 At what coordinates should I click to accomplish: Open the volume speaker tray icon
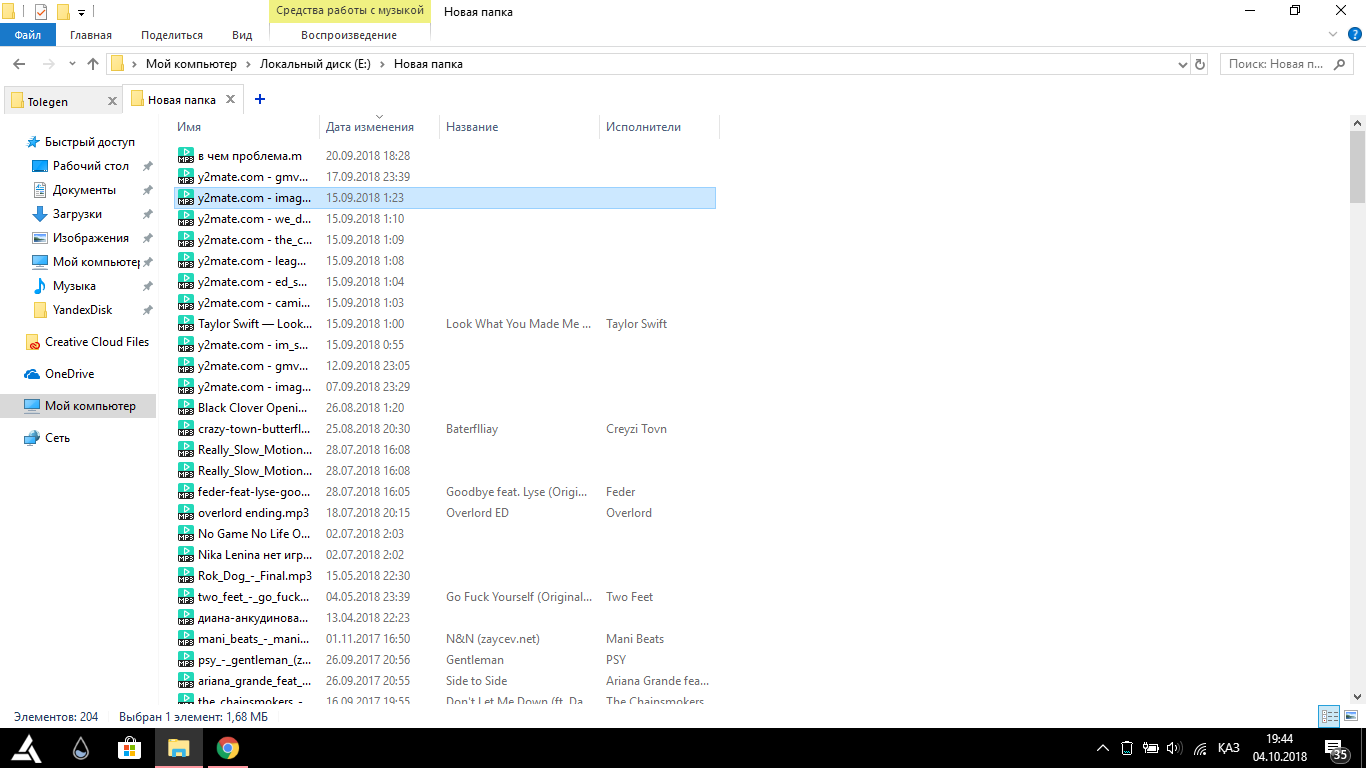point(1174,748)
